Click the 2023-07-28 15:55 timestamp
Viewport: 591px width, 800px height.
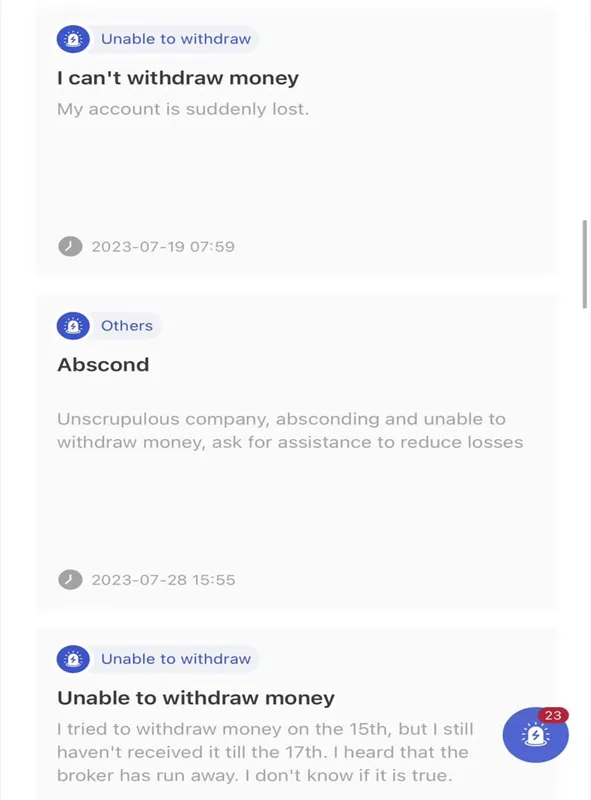(163, 580)
